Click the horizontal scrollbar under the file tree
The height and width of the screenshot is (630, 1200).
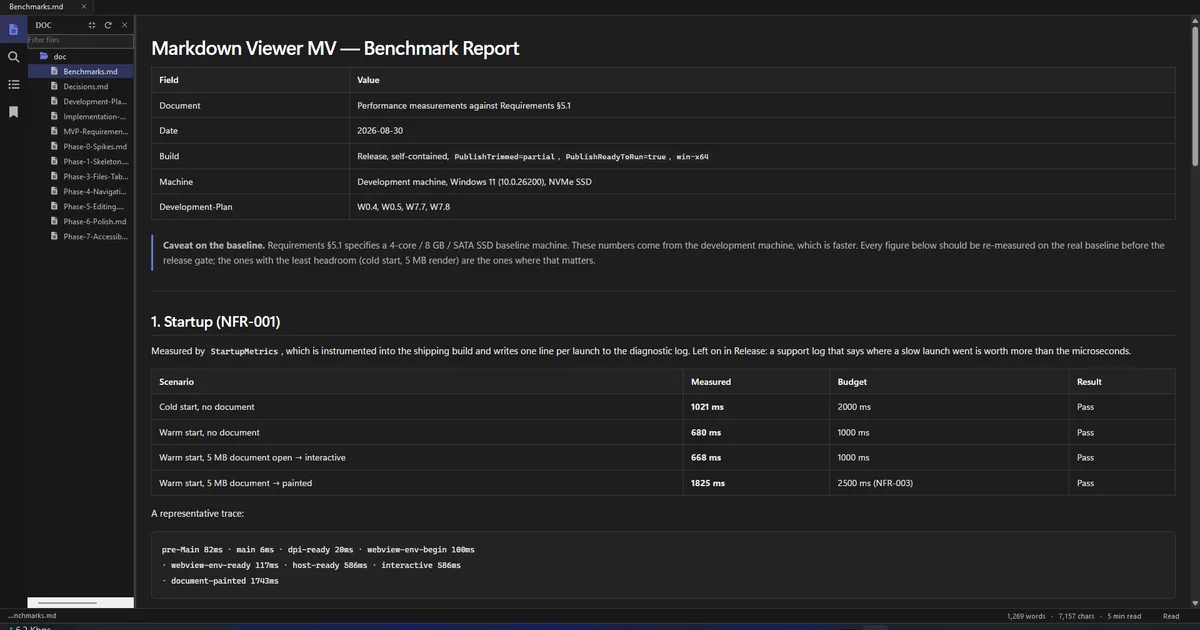80,603
